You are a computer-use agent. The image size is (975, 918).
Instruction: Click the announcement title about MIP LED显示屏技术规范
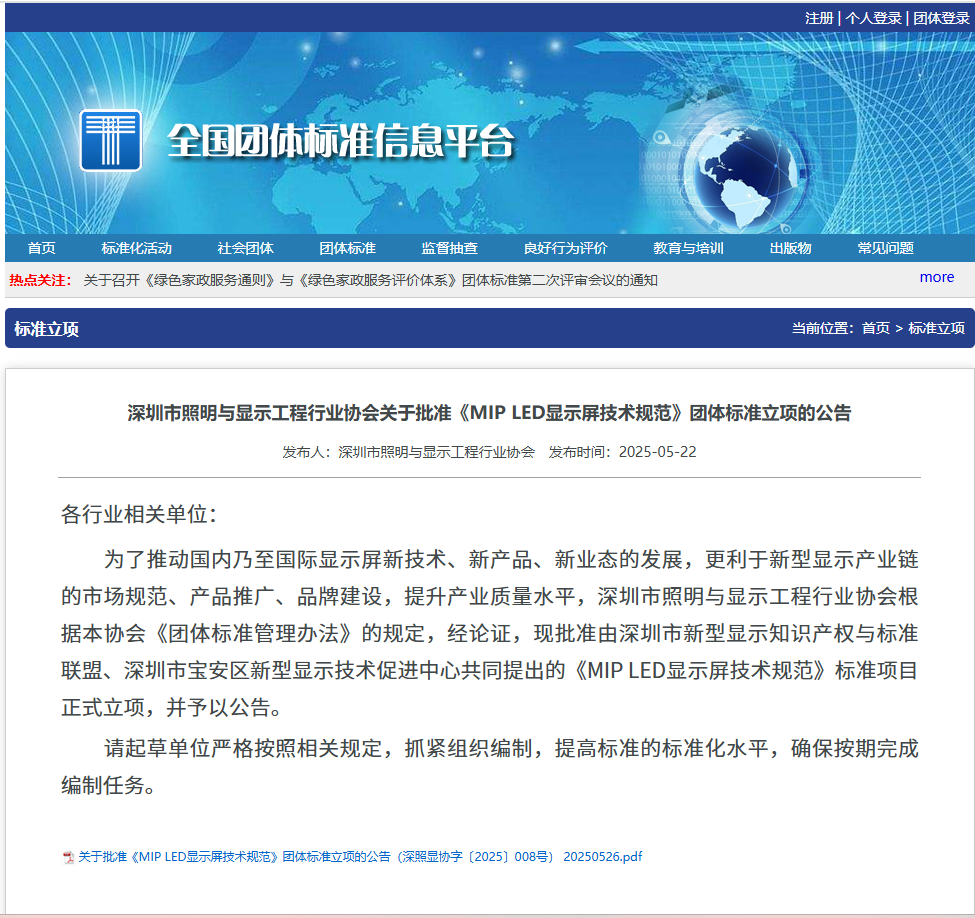[489, 413]
